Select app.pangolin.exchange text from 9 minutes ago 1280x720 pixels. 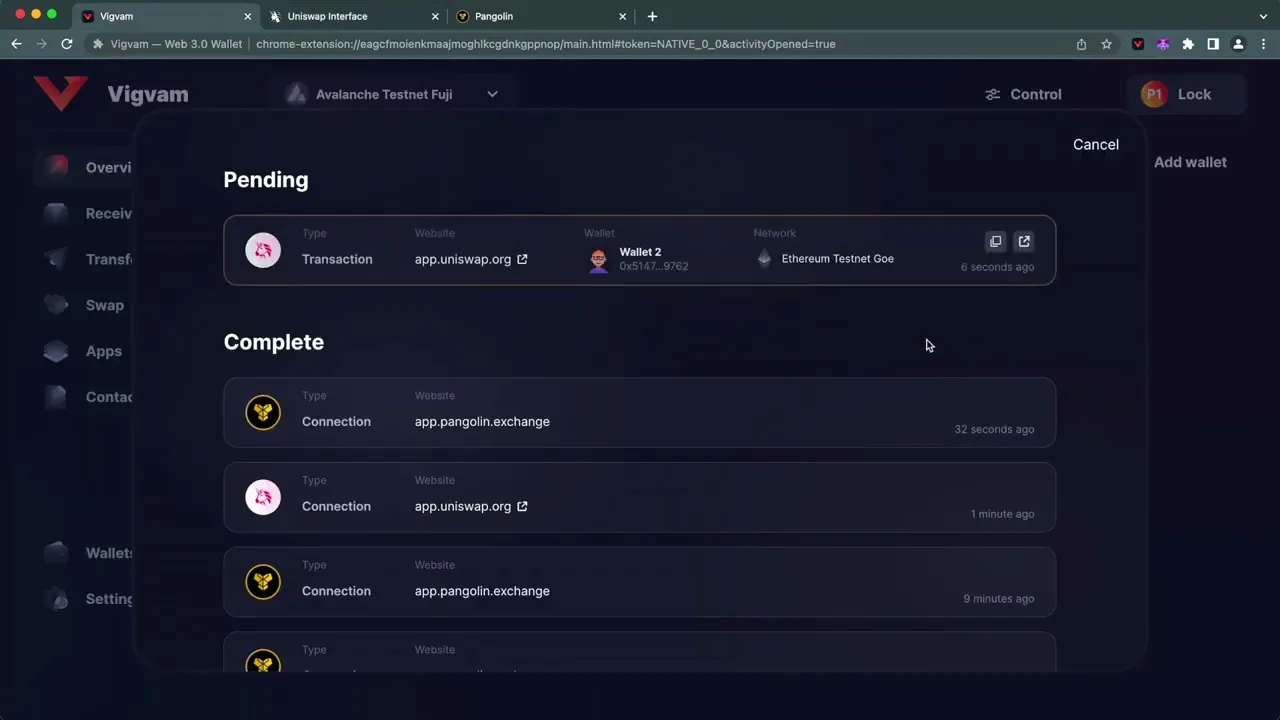(x=482, y=591)
